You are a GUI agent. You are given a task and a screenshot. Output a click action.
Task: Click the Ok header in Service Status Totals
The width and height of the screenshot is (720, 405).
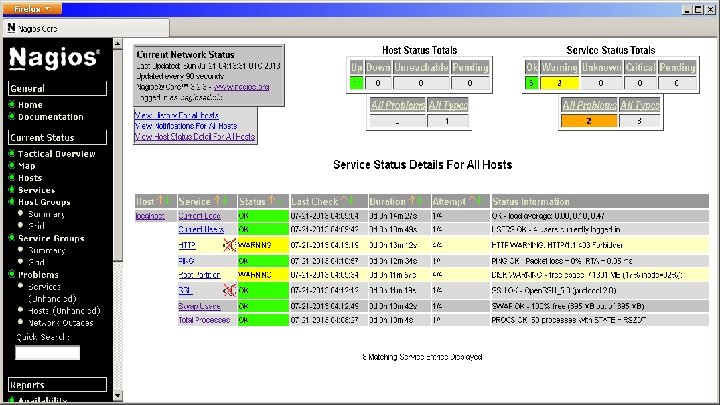click(532, 67)
